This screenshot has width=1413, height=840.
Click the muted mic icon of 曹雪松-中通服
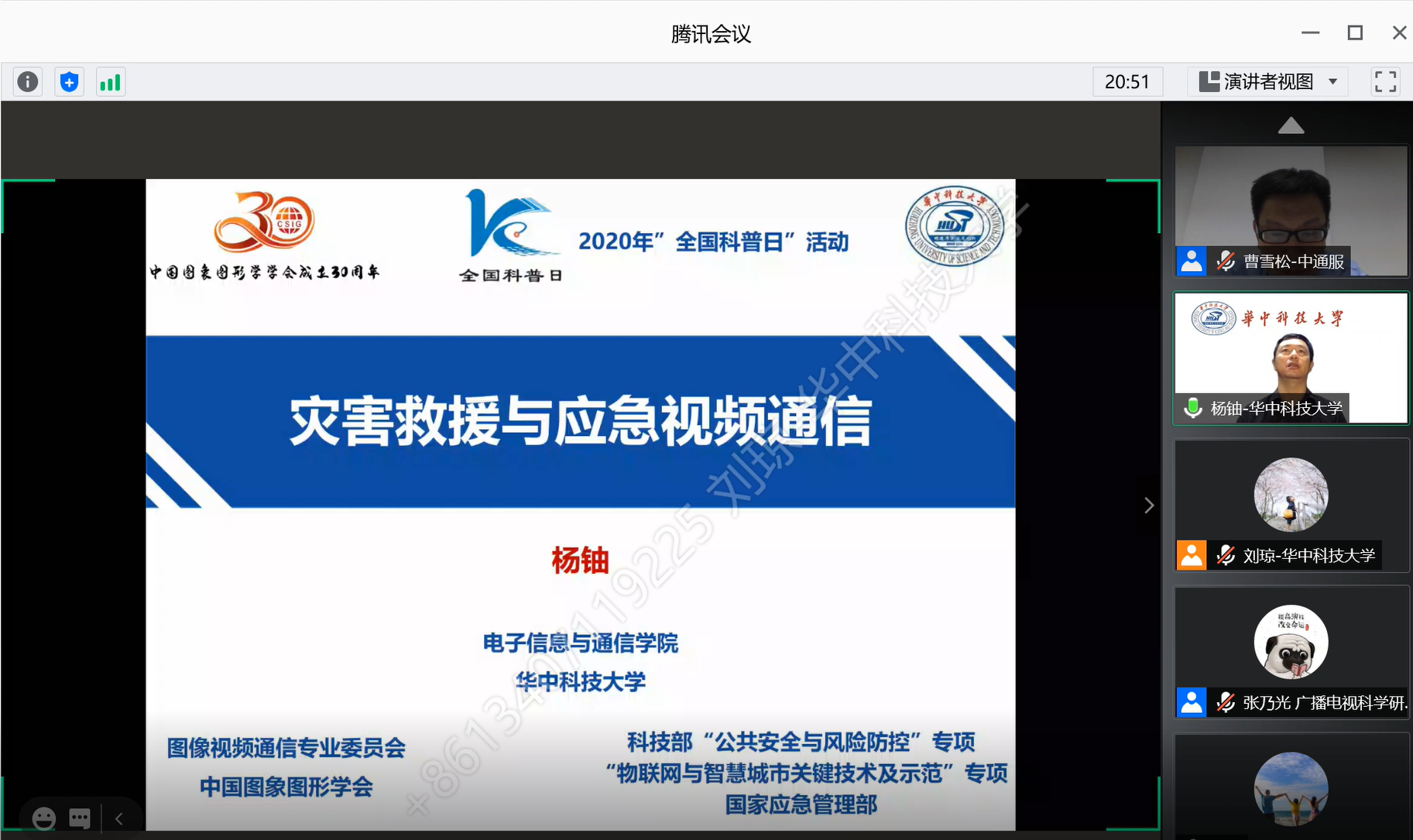pos(1225,262)
